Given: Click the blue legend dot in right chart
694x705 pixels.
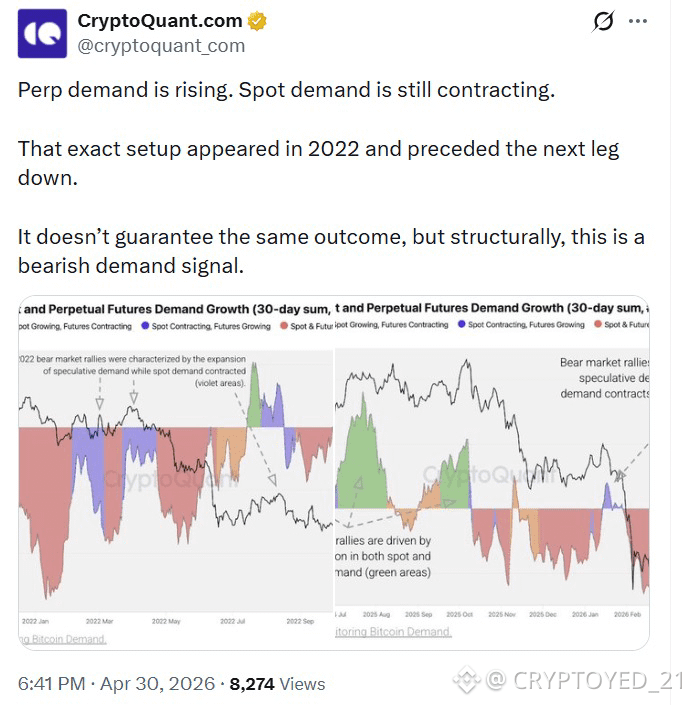Looking at the screenshot, I should coord(462,324).
